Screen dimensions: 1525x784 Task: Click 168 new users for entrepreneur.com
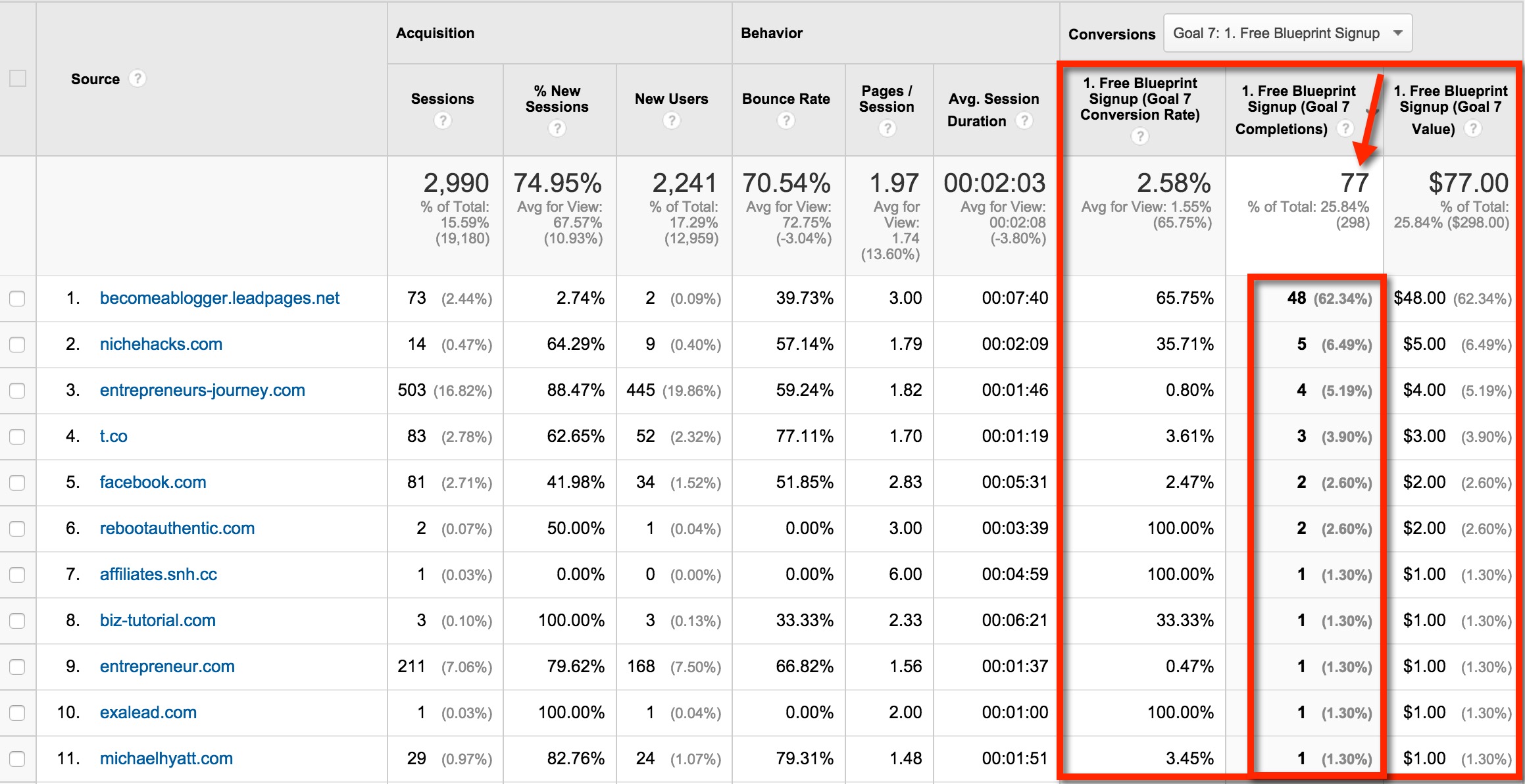(x=641, y=667)
